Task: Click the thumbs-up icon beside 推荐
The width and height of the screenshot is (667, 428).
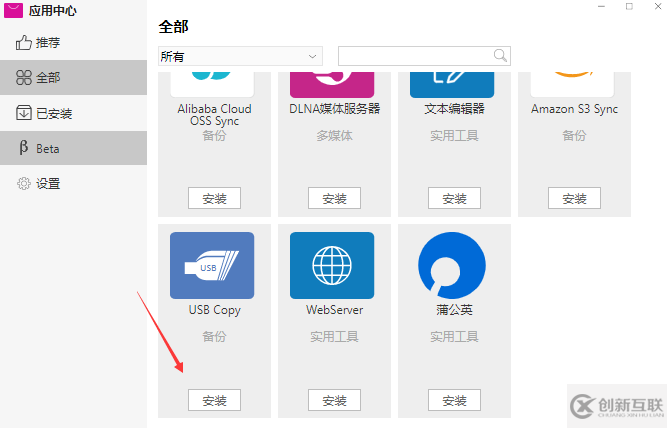Action: [x=24, y=43]
